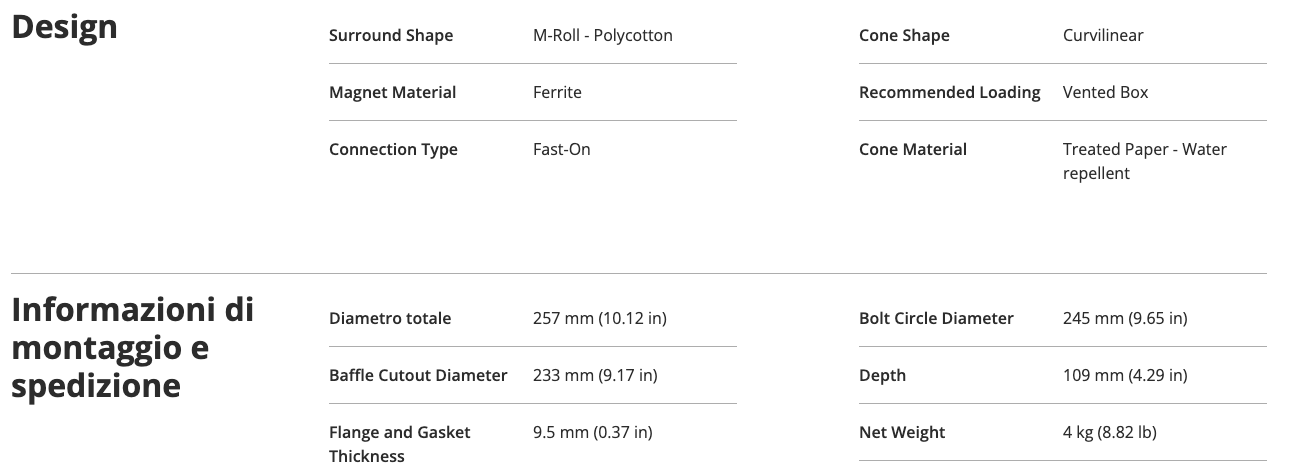This screenshot has width=1289, height=470.
Task: Select the Diametro totale label
Action: 390,319
